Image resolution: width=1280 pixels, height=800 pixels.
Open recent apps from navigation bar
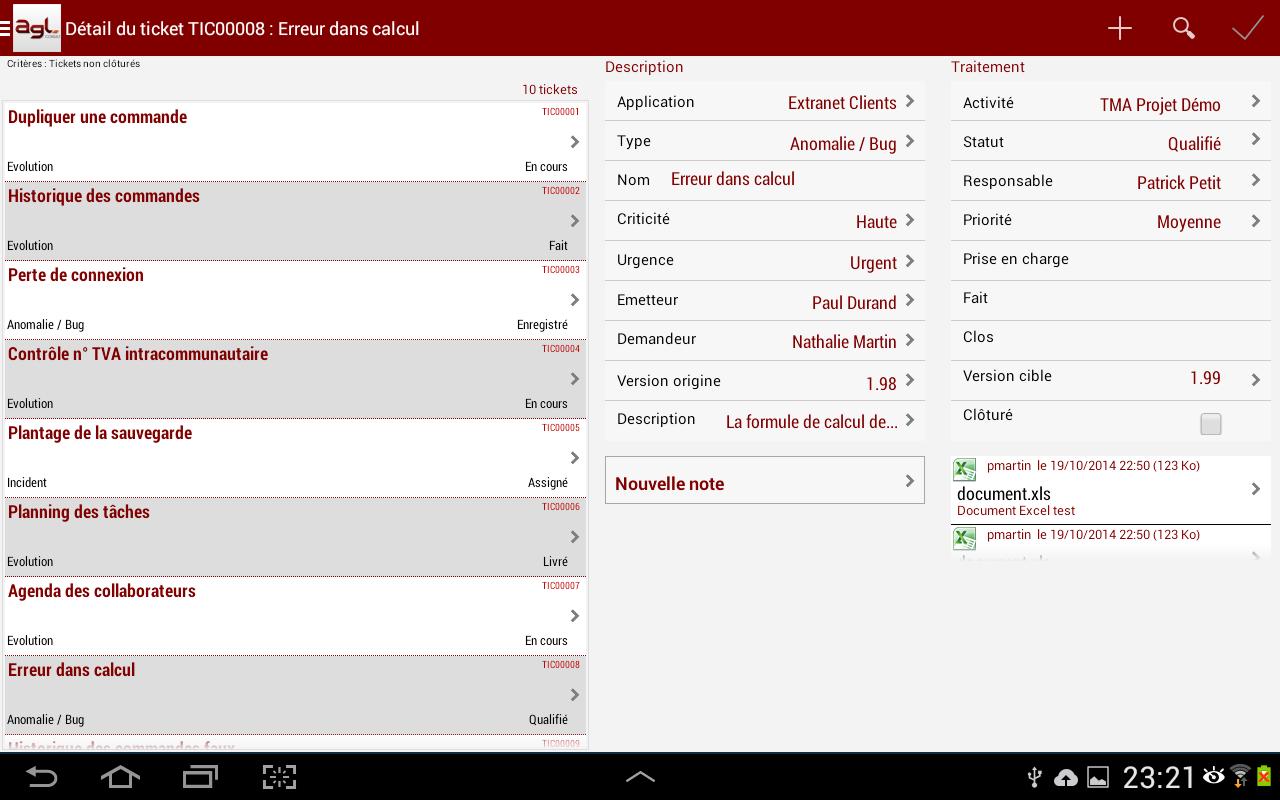coord(200,777)
